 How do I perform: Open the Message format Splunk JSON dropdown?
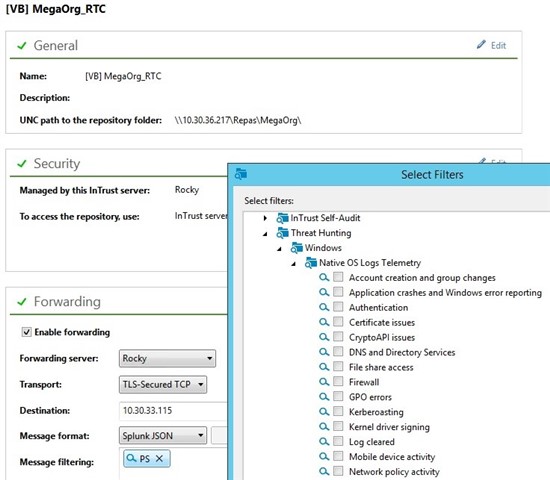coord(163,435)
